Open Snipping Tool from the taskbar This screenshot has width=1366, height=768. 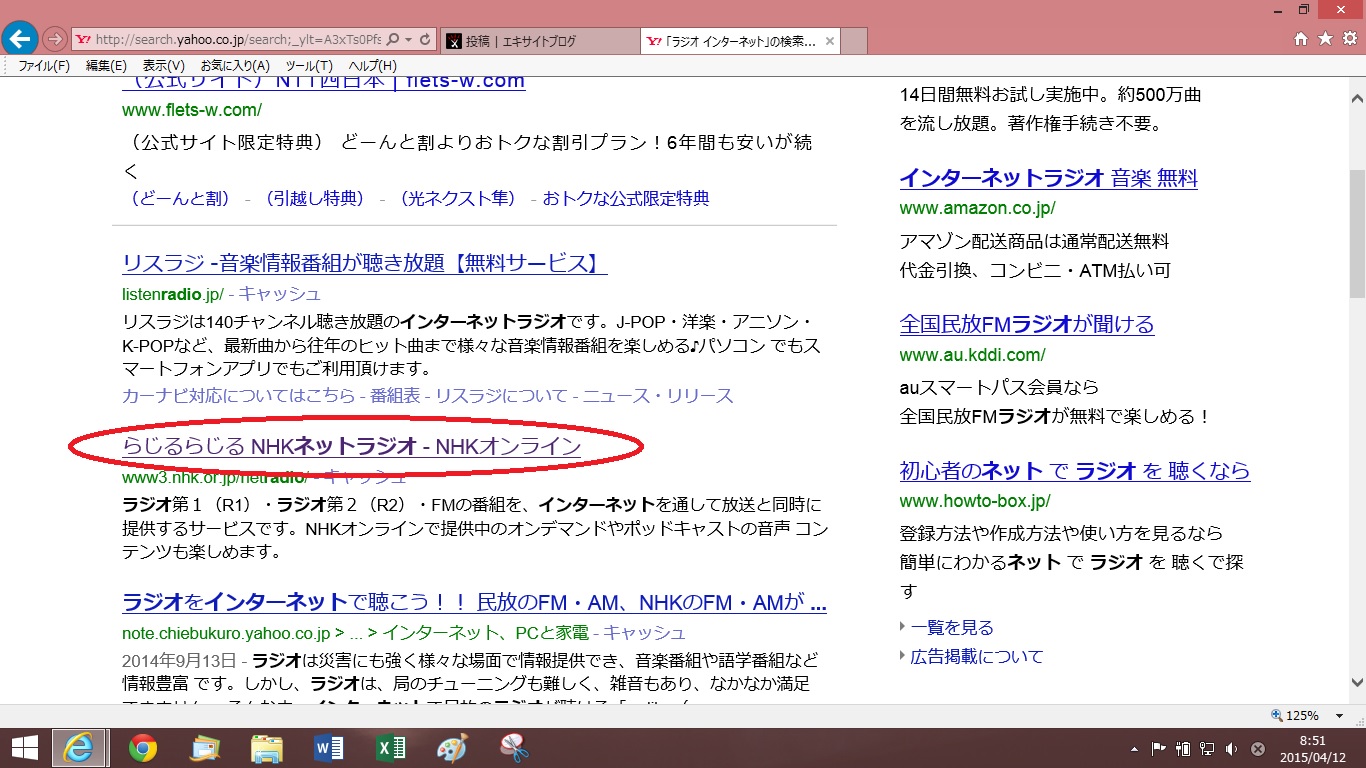(x=514, y=748)
